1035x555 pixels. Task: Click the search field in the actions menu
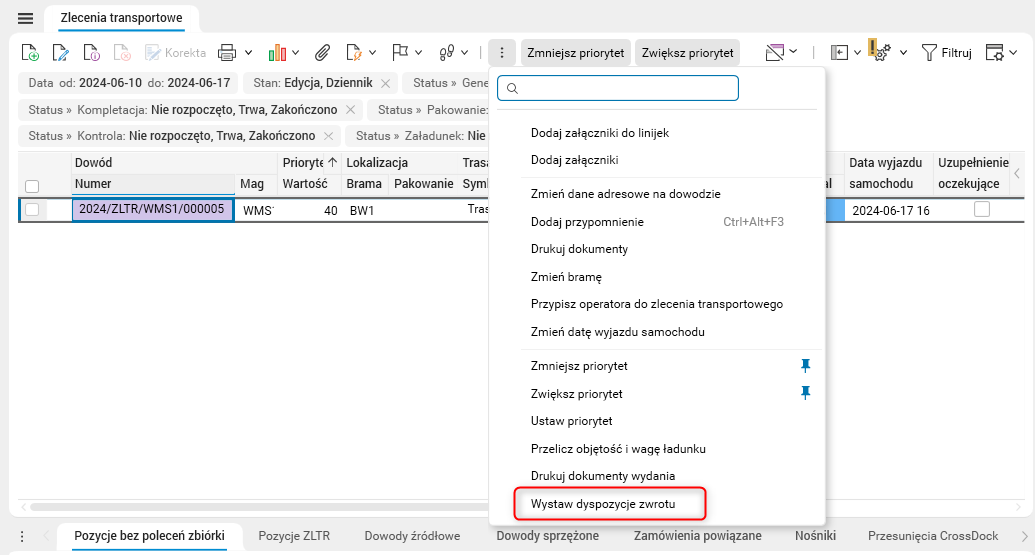click(x=618, y=88)
